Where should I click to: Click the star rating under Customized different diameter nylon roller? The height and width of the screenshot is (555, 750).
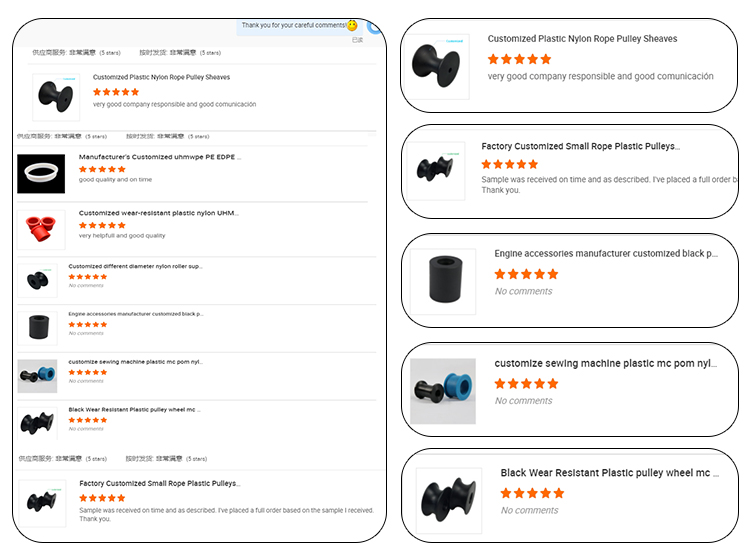point(87,277)
